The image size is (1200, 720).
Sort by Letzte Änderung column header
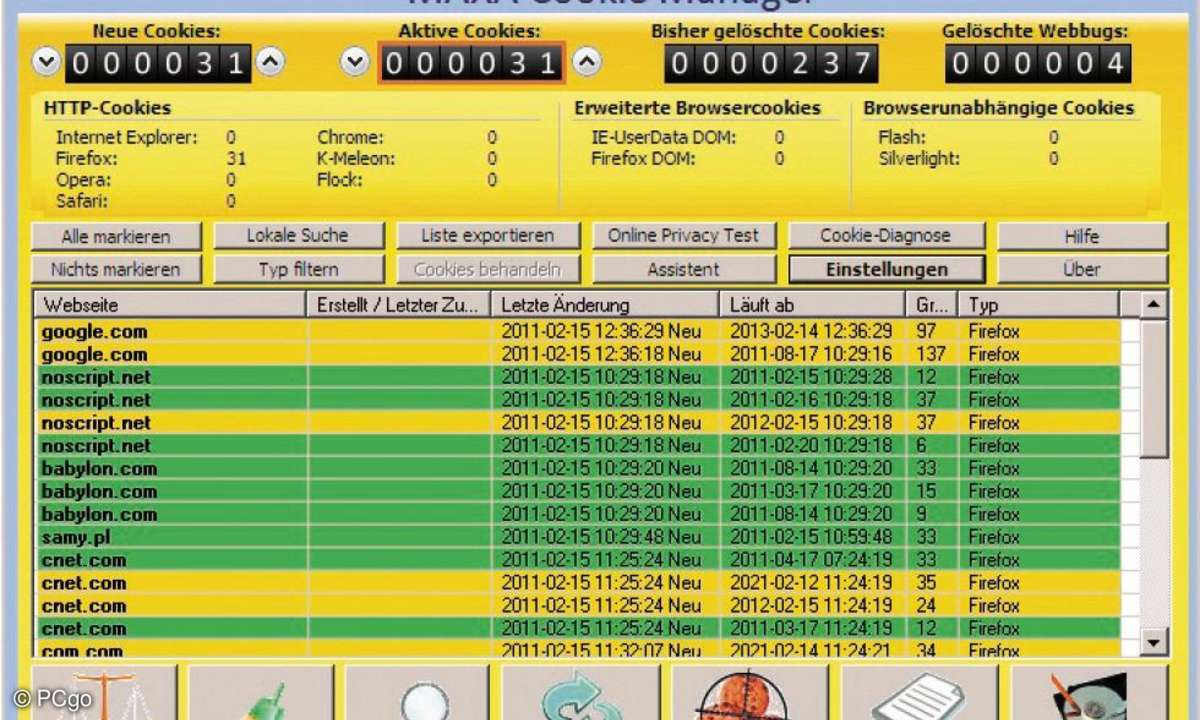click(x=606, y=305)
